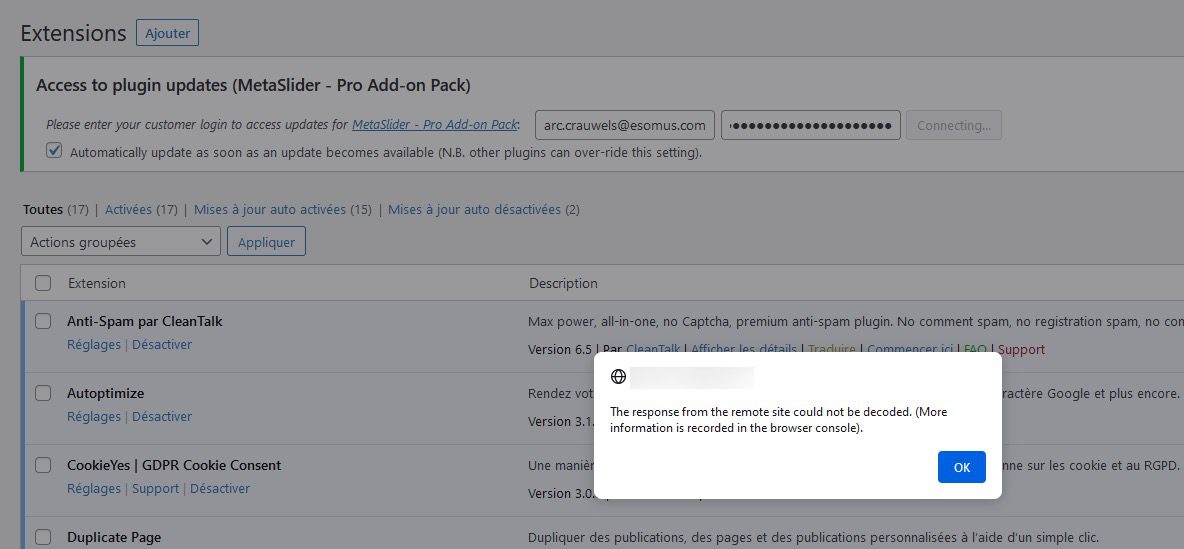Click the password field for MetaSlider updates
The image size is (1184, 549).
pyautogui.click(x=810, y=125)
